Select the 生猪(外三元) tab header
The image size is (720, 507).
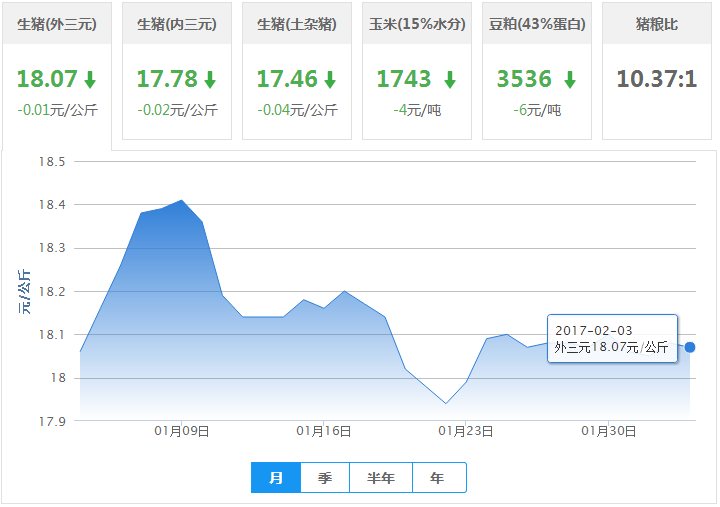pos(57,24)
